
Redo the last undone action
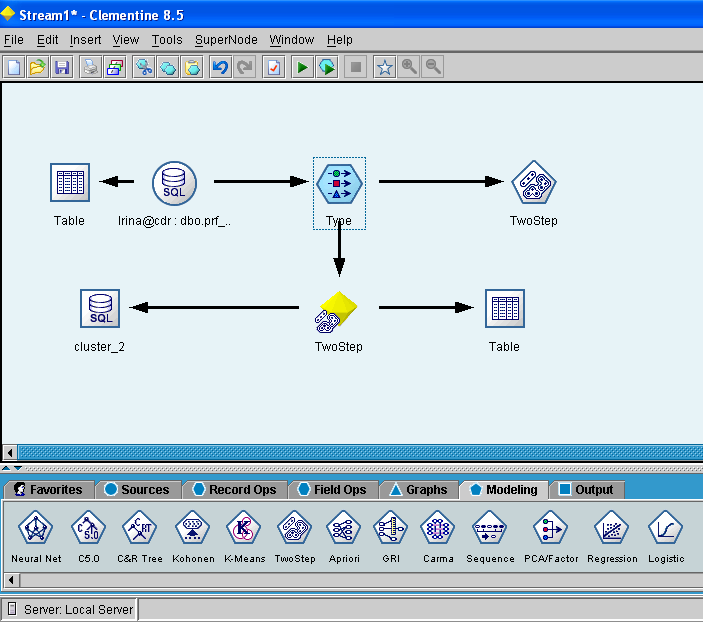tap(245, 67)
